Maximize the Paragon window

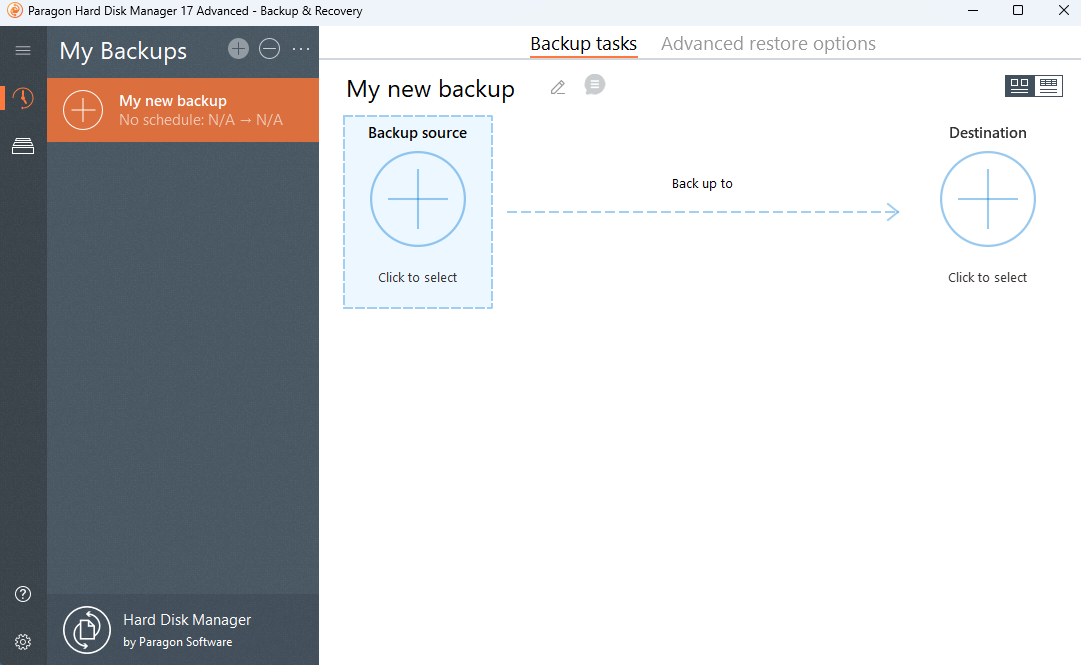click(1018, 10)
